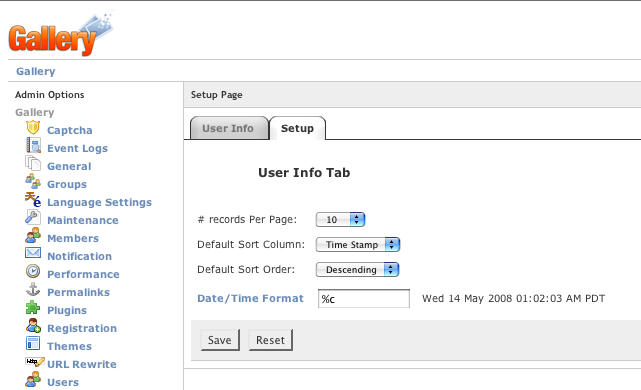Open the Users link
This screenshot has width=641, height=390.
(63, 382)
